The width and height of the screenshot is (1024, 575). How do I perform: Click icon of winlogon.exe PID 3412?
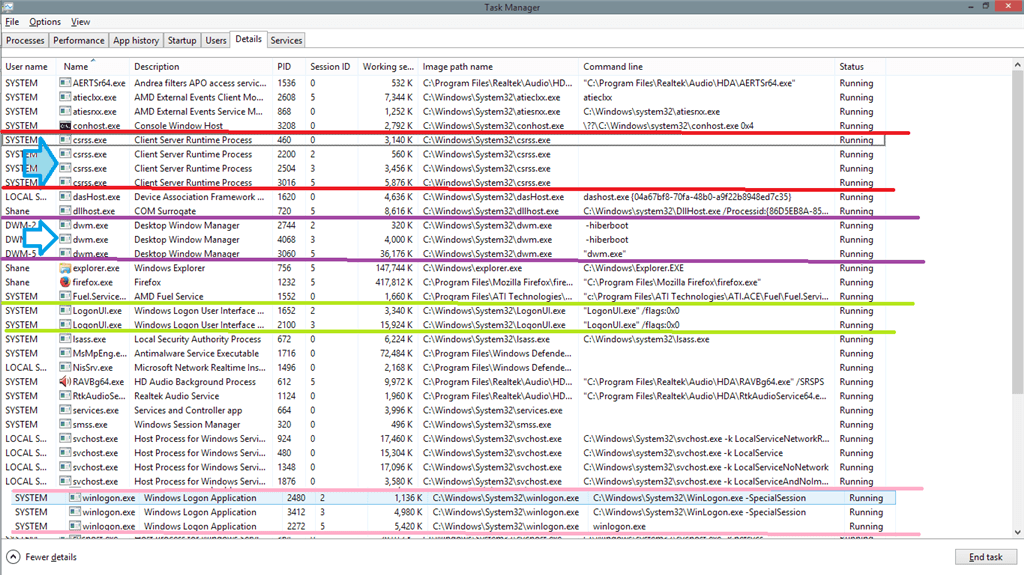pyautogui.click(x=75, y=512)
